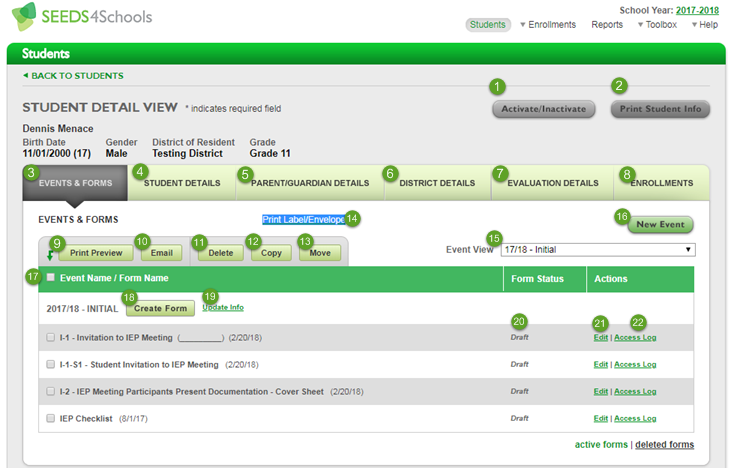
Task: Select the IEP Checklist checkbox
Action: coord(51,418)
